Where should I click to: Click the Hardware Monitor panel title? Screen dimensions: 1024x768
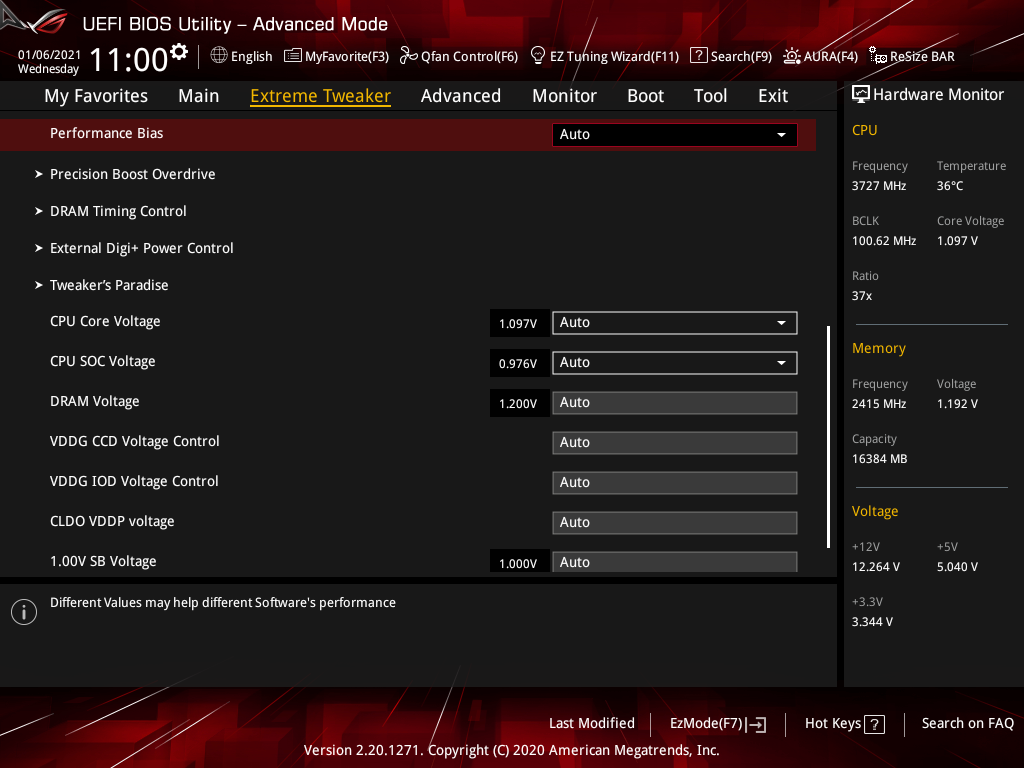[x=938, y=95]
